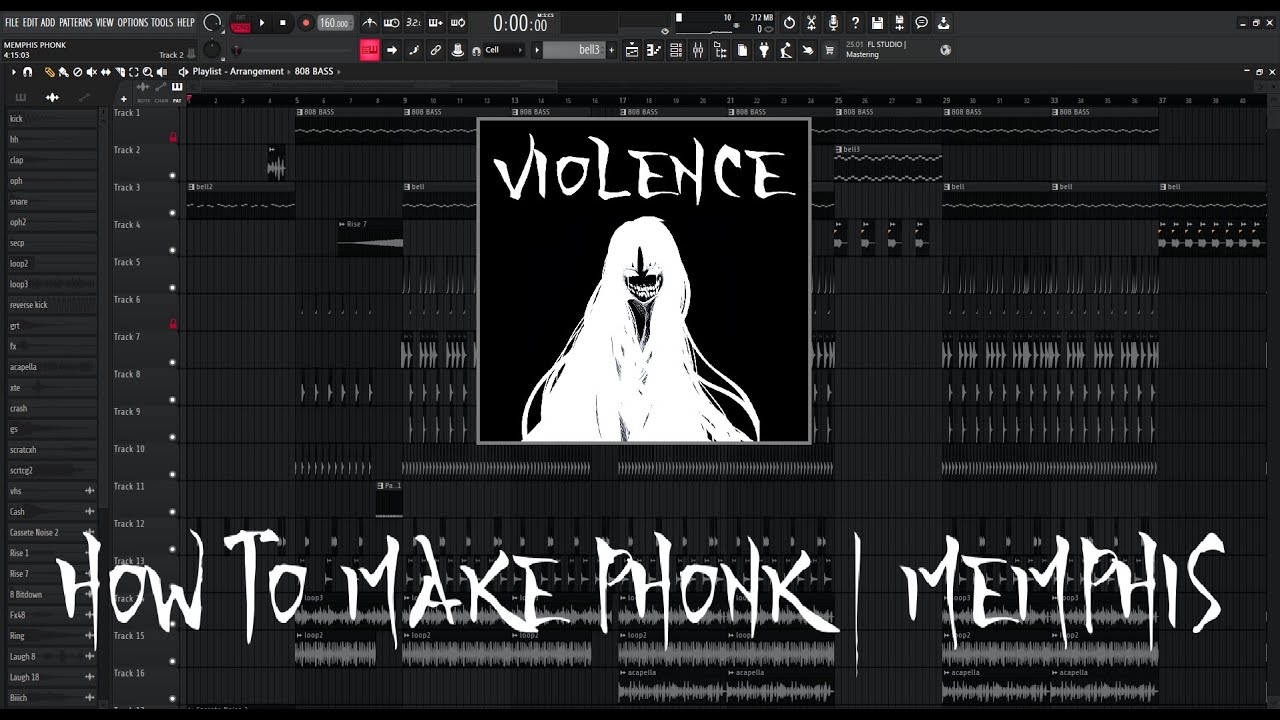Click the undo history circular arrow icon
This screenshot has height=720, width=1280.
point(789,23)
